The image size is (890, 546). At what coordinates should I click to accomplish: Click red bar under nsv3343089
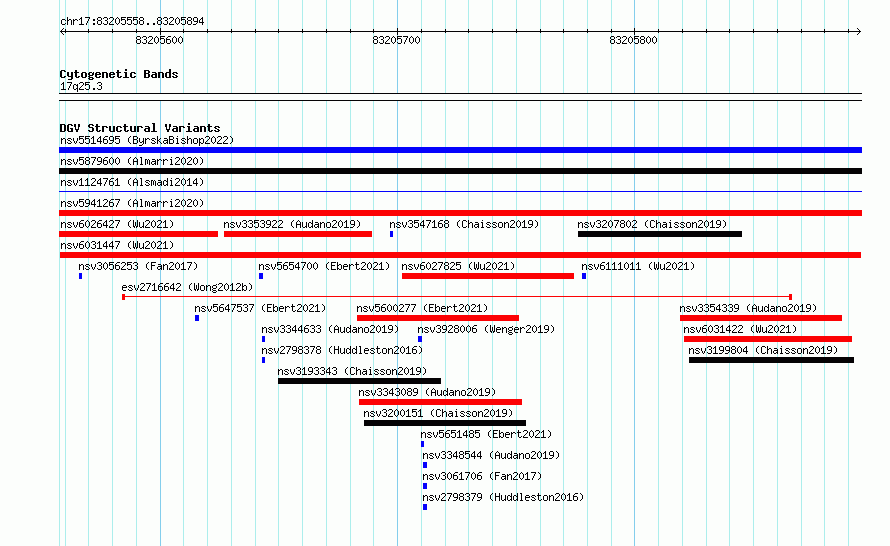(440, 402)
